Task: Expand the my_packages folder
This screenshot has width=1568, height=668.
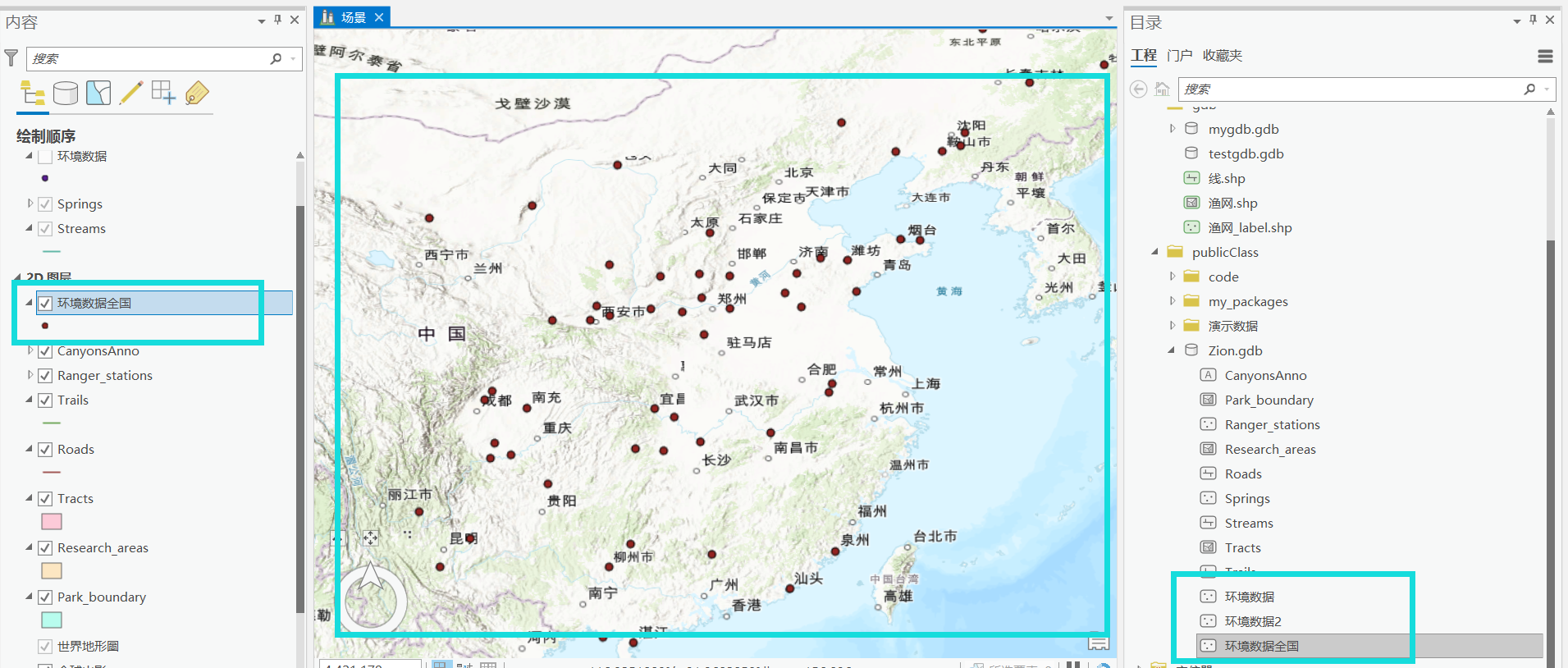Action: 1173,300
